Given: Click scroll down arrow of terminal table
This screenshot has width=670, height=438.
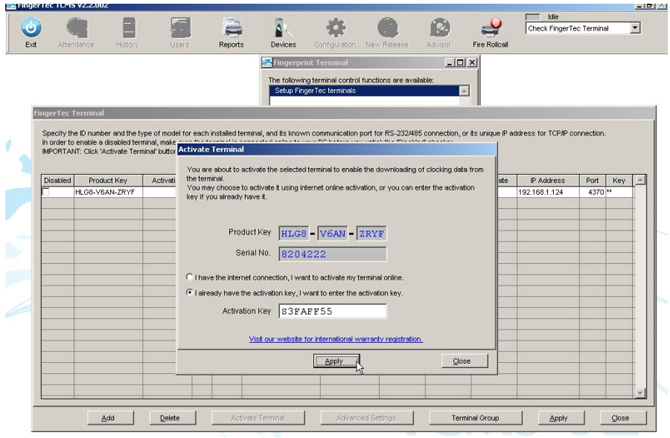Looking at the screenshot, I should (x=640, y=393).
